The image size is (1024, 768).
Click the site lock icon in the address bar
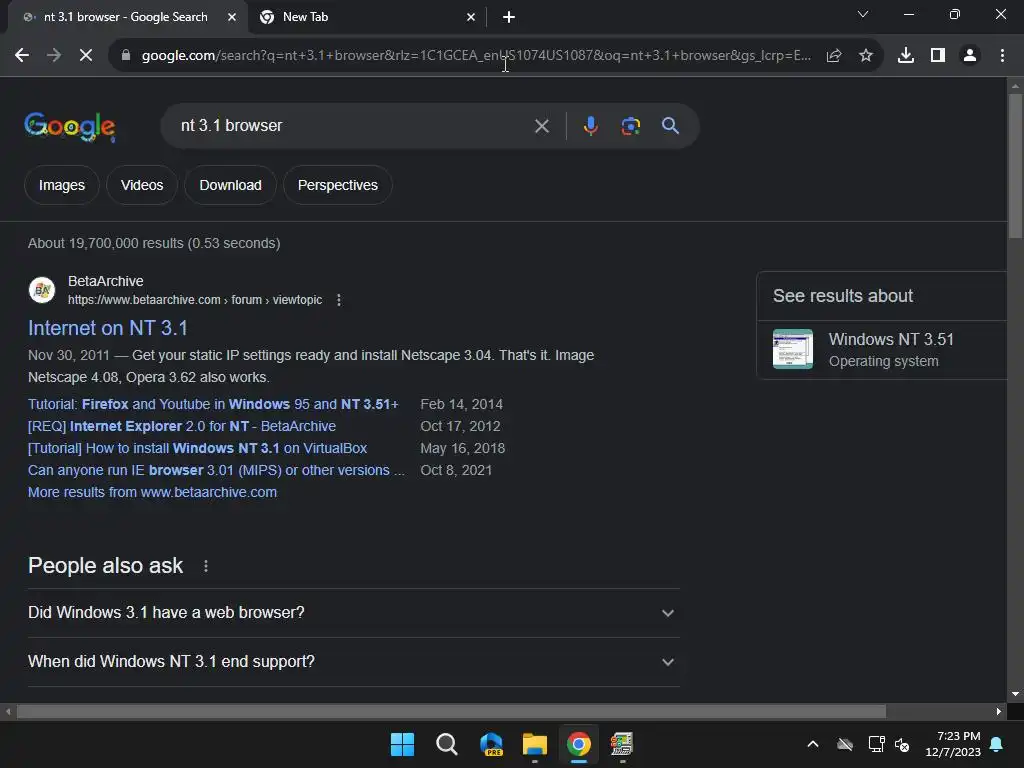(x=126, y=56)
